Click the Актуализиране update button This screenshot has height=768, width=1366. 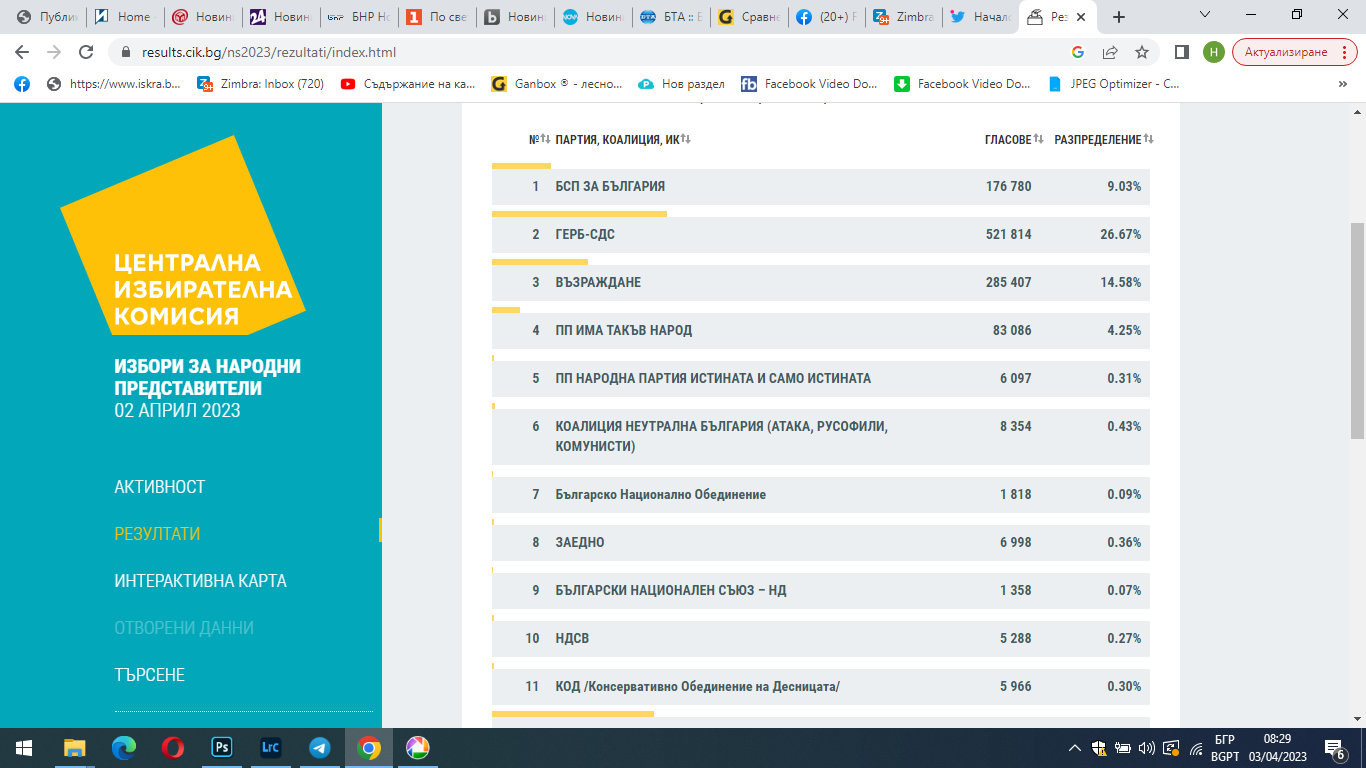pos(1295,52)
